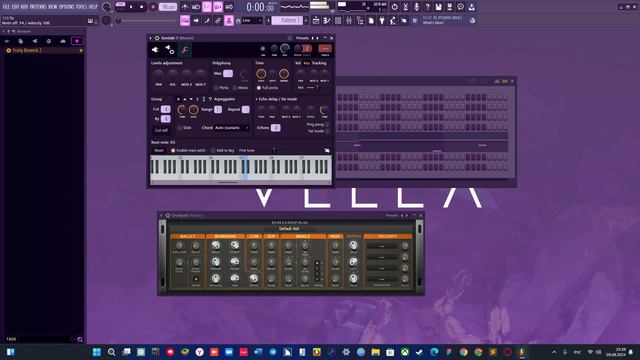Open the Pattern 1 selector

pyautogui.click(x=288, y=20)
